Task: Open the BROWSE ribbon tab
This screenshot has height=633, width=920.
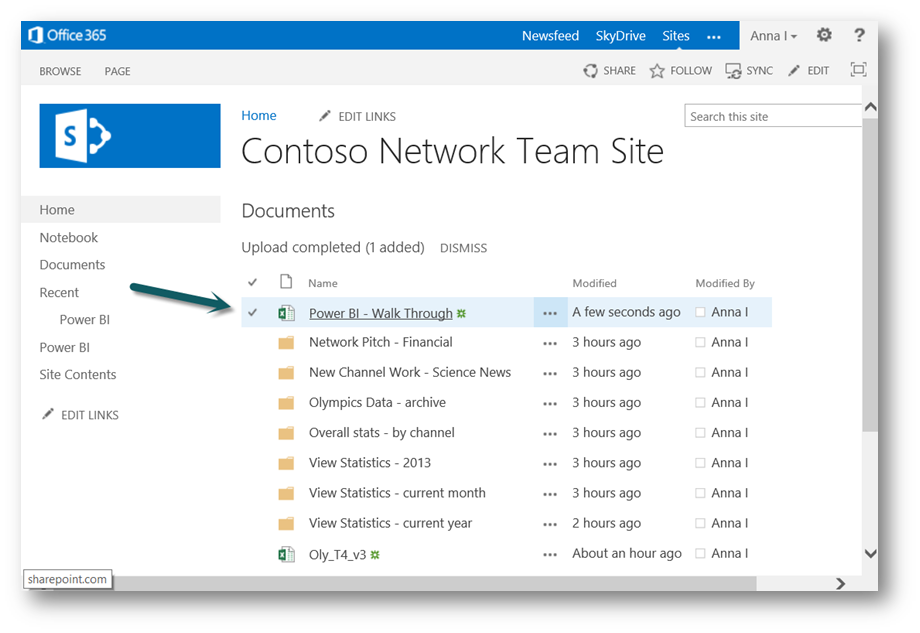Action: coord(60,71)
